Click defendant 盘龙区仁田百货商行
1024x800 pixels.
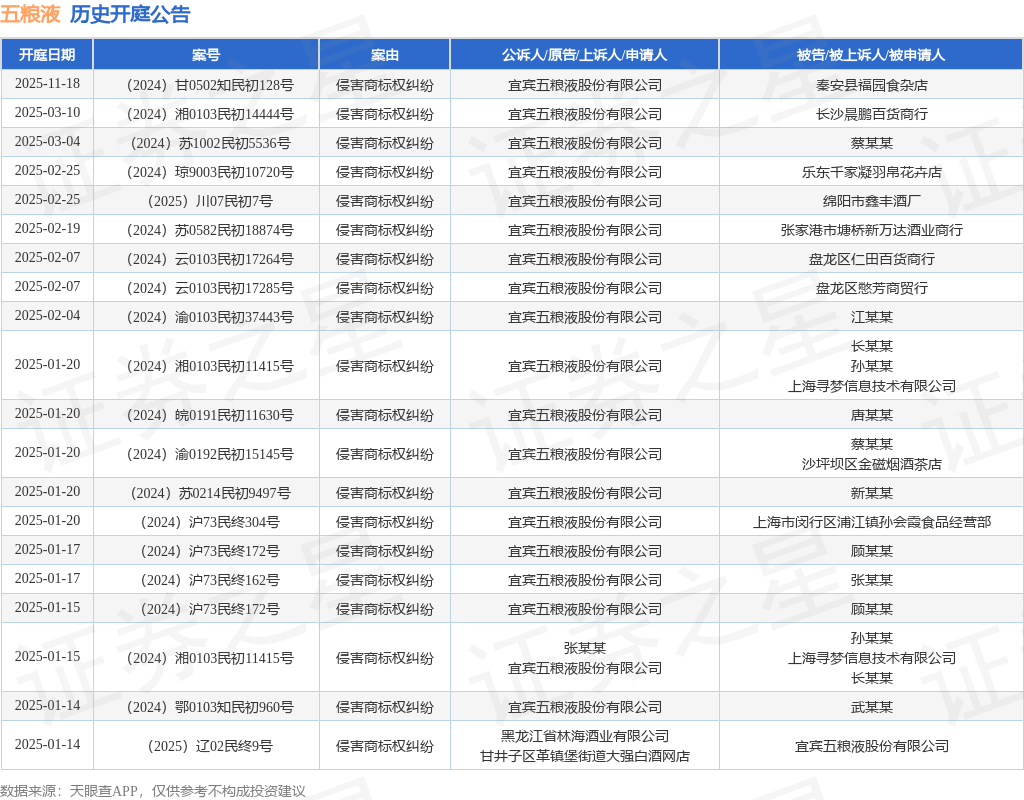click(x=872, y=259)
